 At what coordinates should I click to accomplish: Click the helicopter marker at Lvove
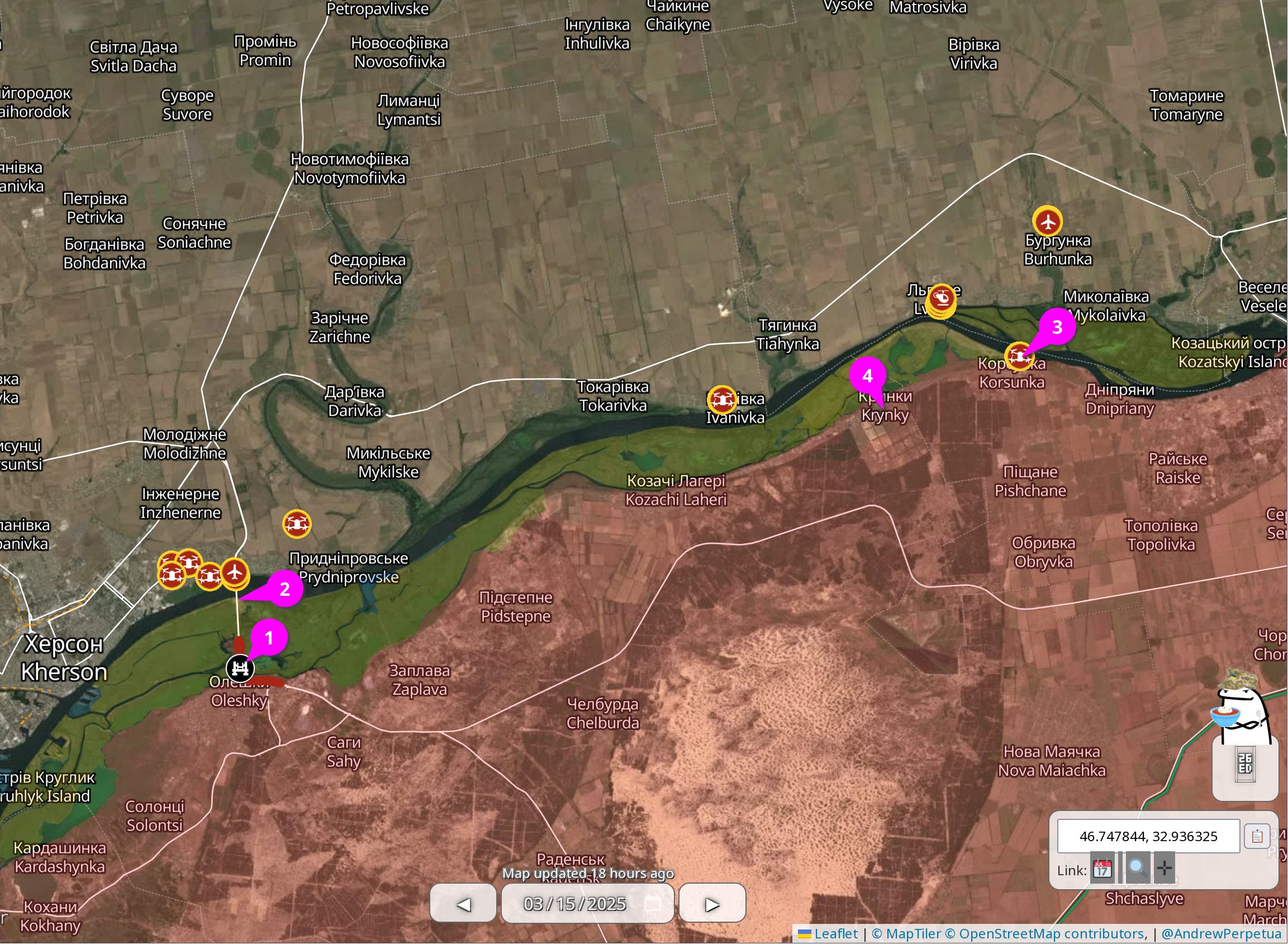pyautogui.click(x=941, y=299)
